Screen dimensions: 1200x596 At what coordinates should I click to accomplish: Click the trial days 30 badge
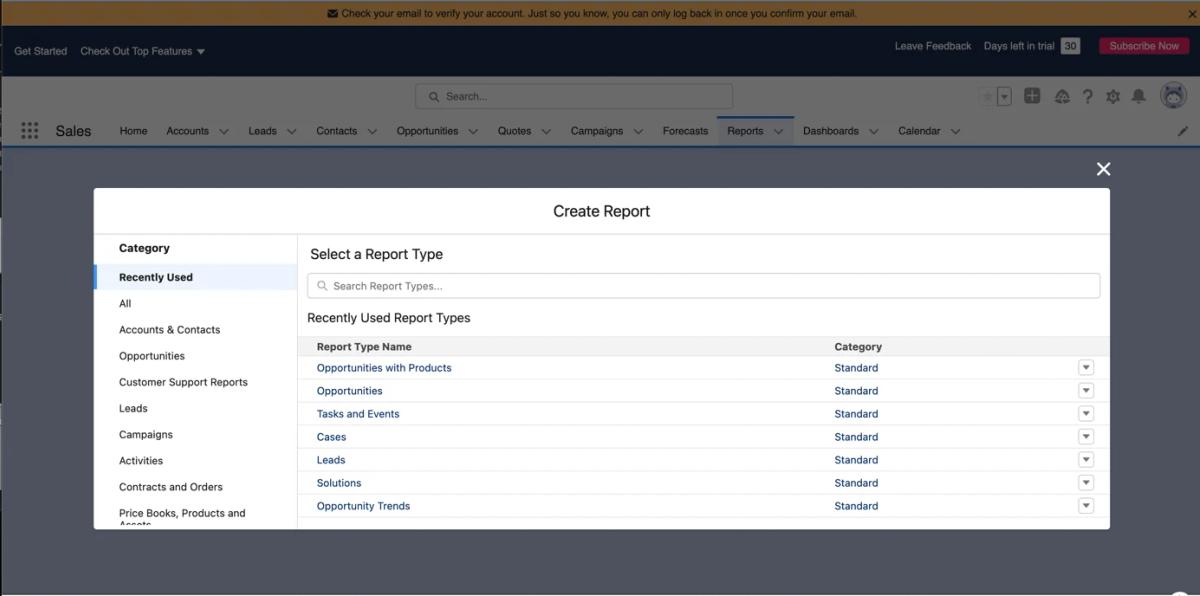click(x=1070, y=46)
